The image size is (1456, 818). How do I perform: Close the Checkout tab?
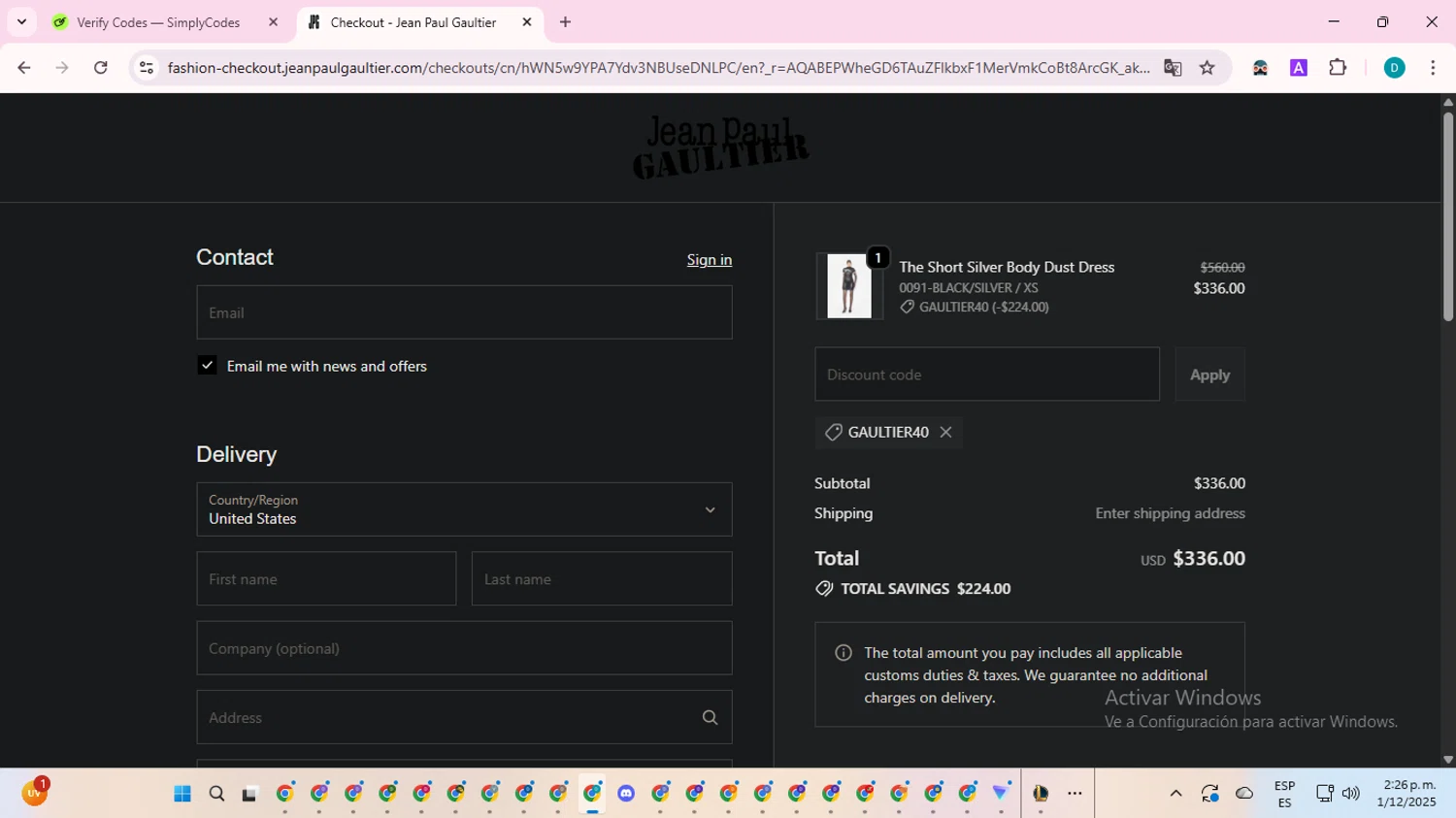coord(527,22)
